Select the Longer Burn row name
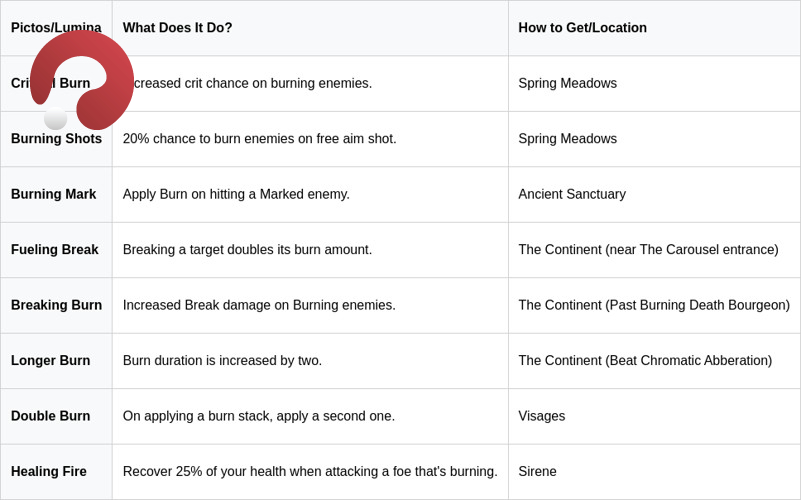Viewport: 801px width, 500px height. (x=50, y=361)
